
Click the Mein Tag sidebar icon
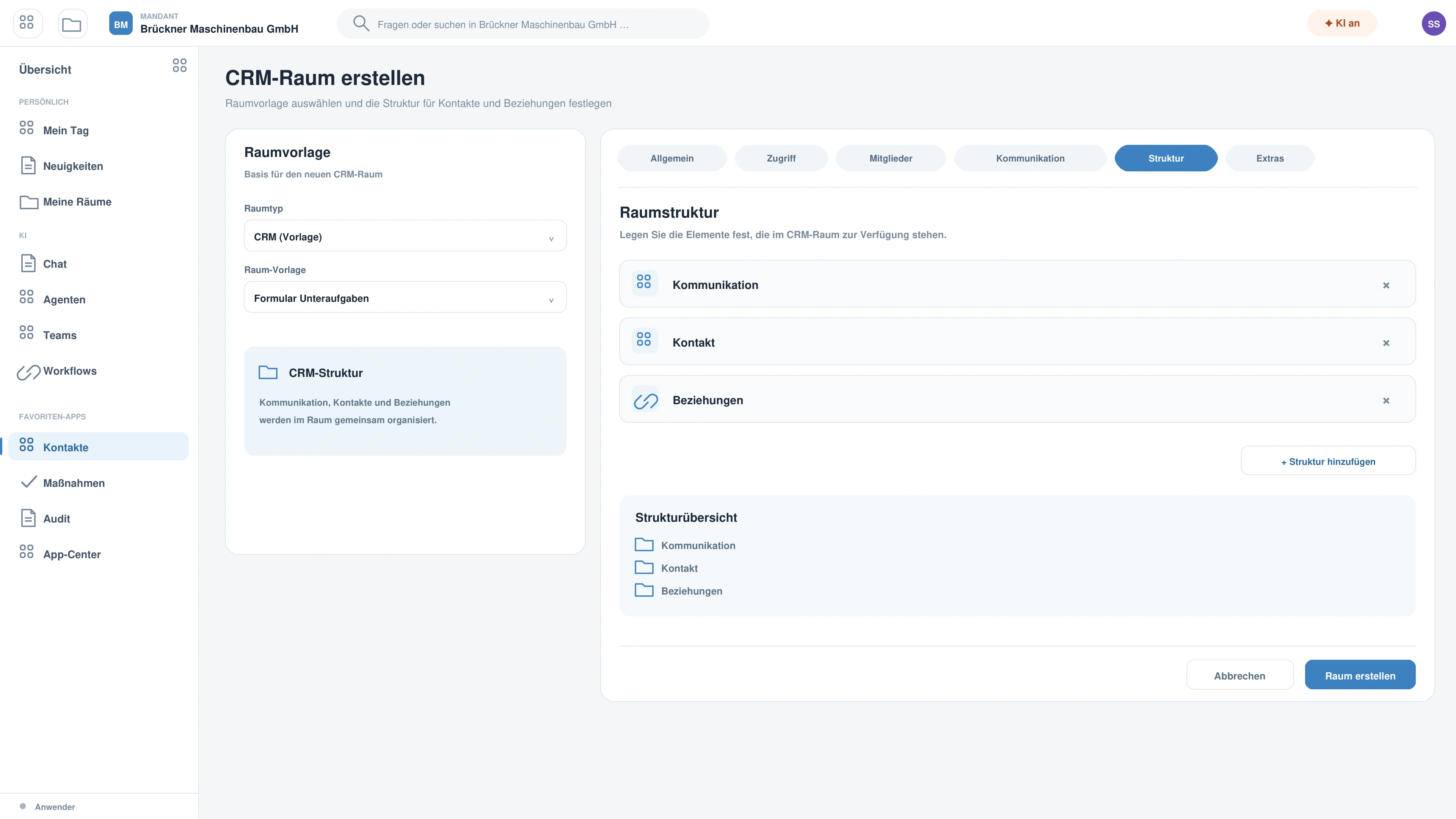point(27,127)
